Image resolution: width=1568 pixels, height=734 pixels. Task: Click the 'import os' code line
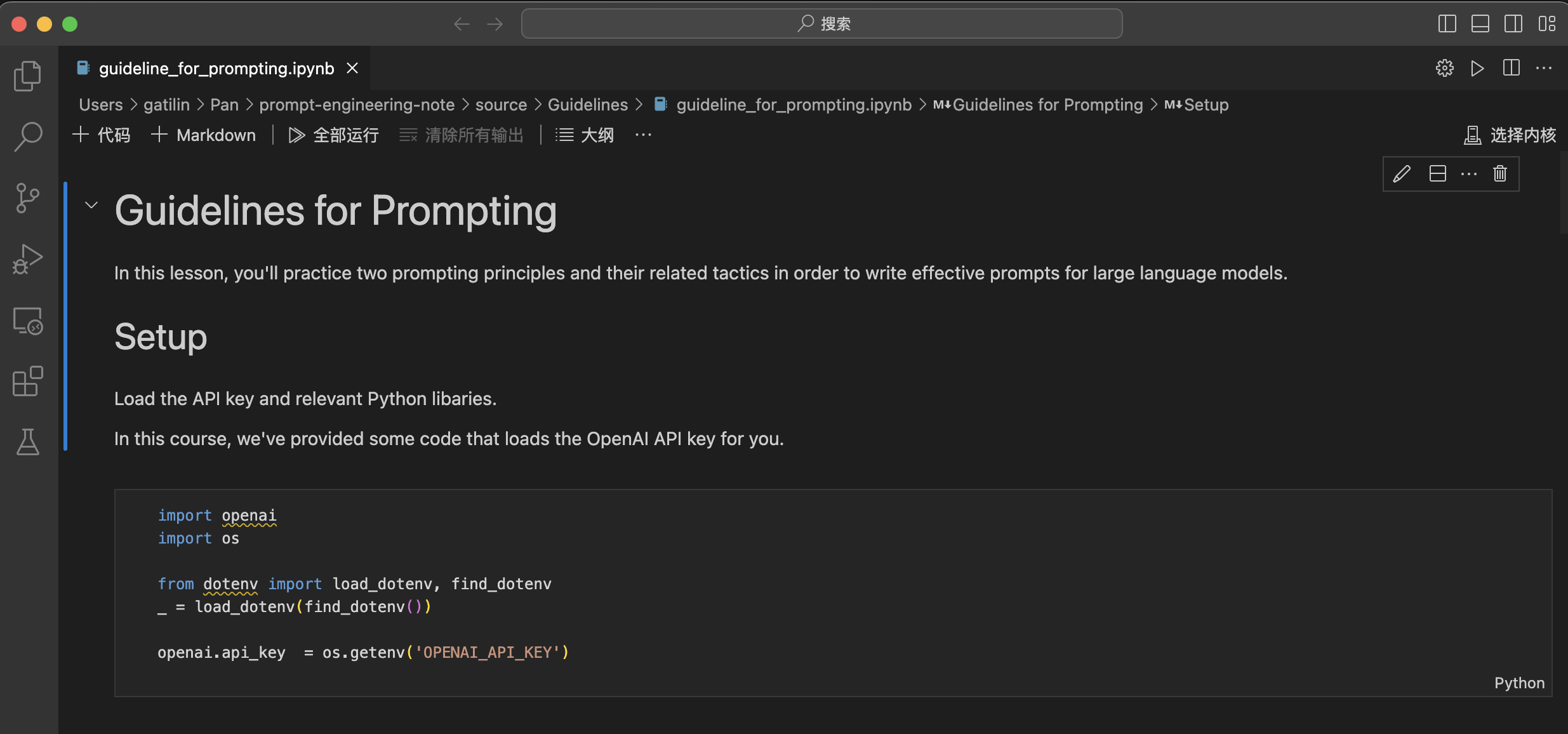tap(199, 538)
